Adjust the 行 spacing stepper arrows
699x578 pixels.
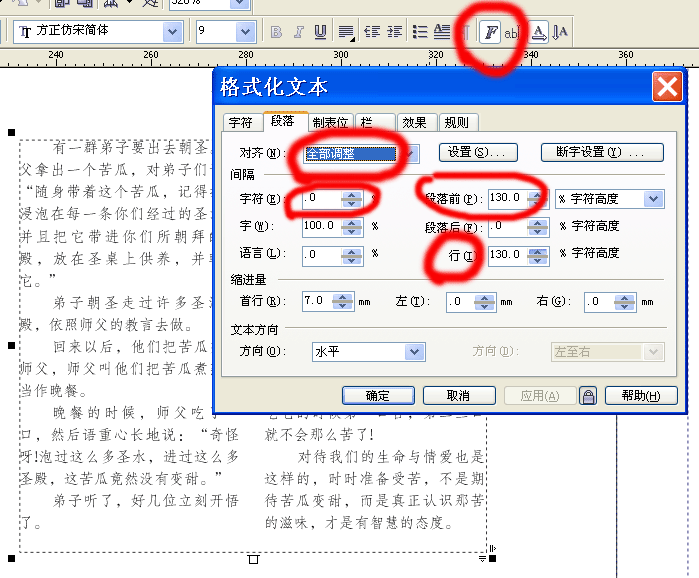tap(538, 256)
